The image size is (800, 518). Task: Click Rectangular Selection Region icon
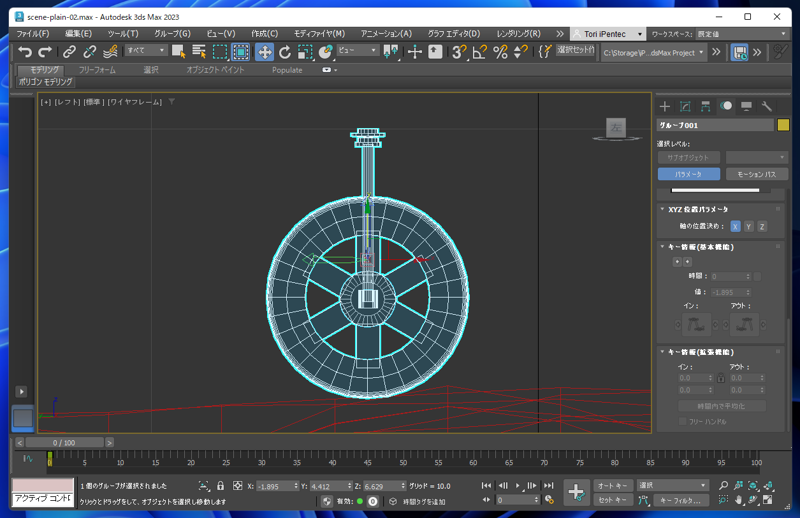[x=220, y=52]
